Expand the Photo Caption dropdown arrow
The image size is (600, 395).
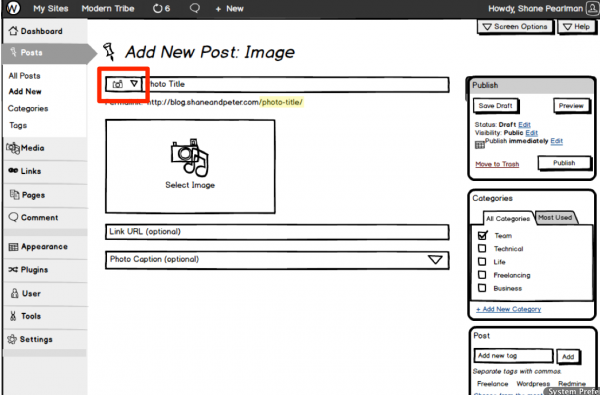435,260
